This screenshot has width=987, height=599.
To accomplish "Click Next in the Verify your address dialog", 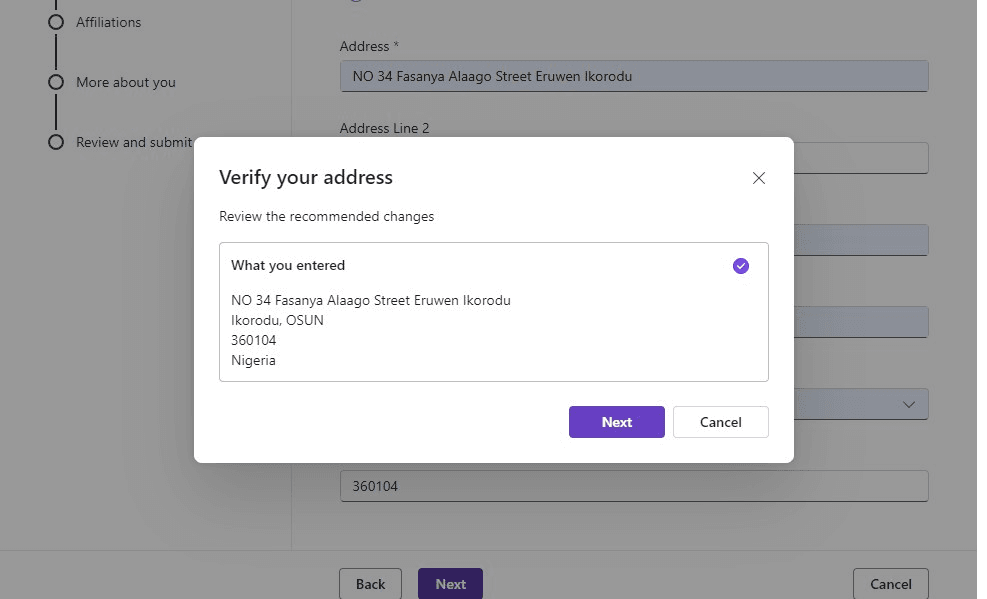I will pyautogui.click(x=616, y=422).
